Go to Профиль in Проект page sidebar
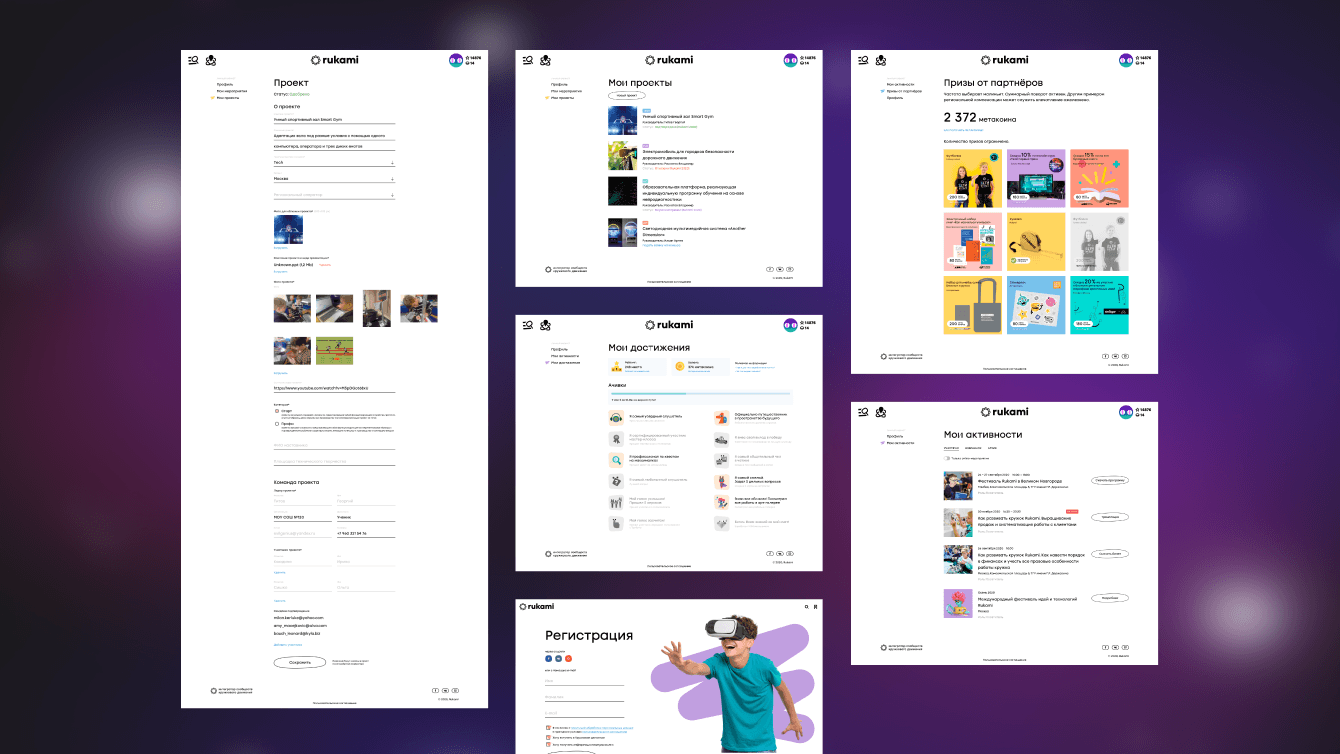Screen dimensions: 1340x754 tap(225, 84)
